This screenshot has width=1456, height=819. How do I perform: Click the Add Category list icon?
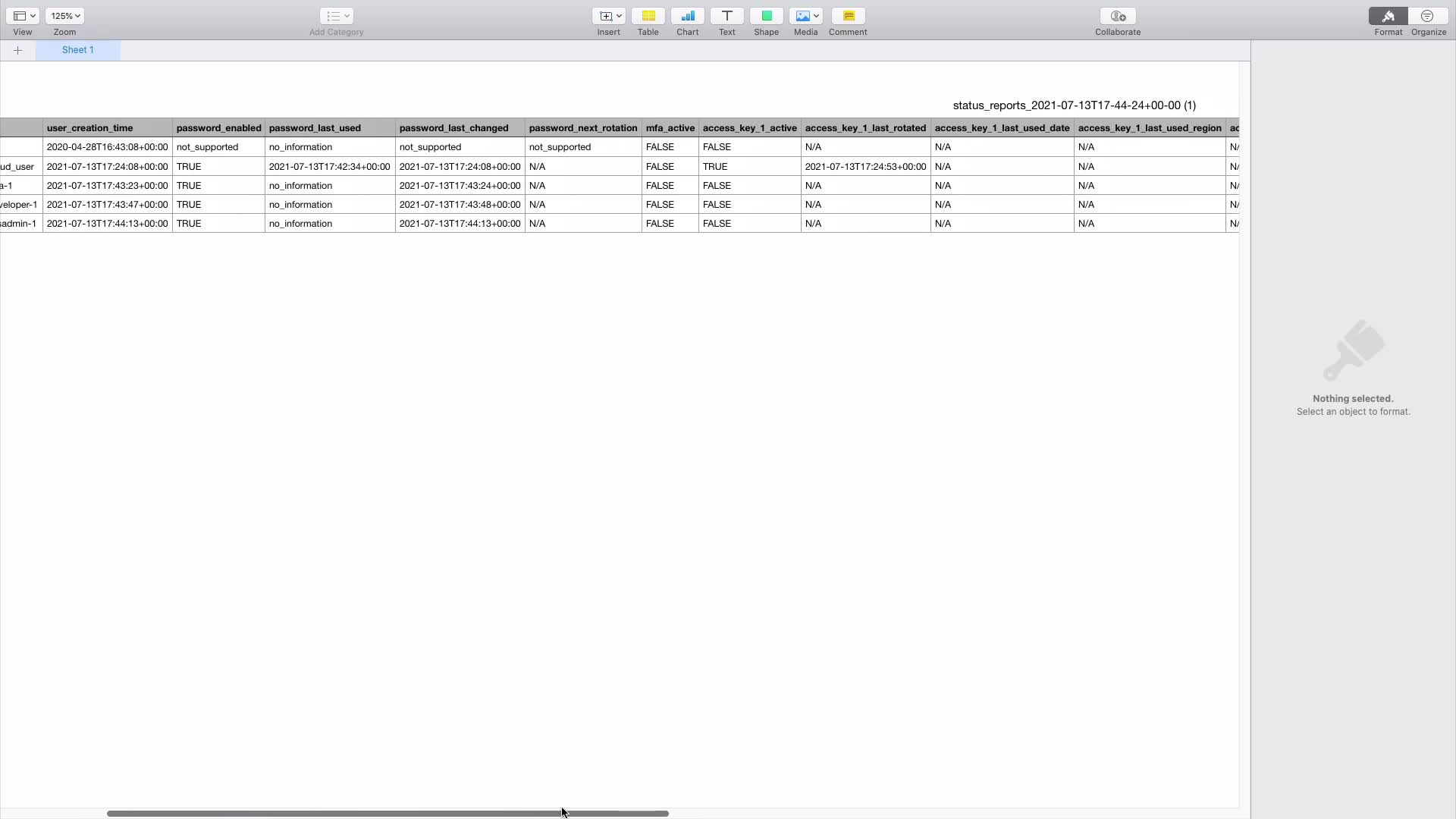point(336,16)
